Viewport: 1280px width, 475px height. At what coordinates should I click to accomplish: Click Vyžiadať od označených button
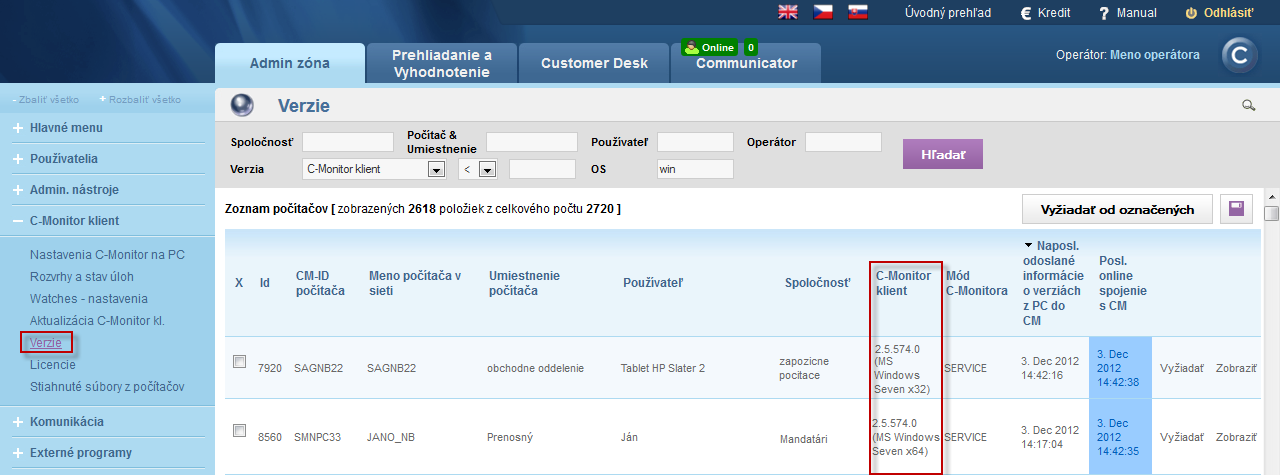point(1117,209)
